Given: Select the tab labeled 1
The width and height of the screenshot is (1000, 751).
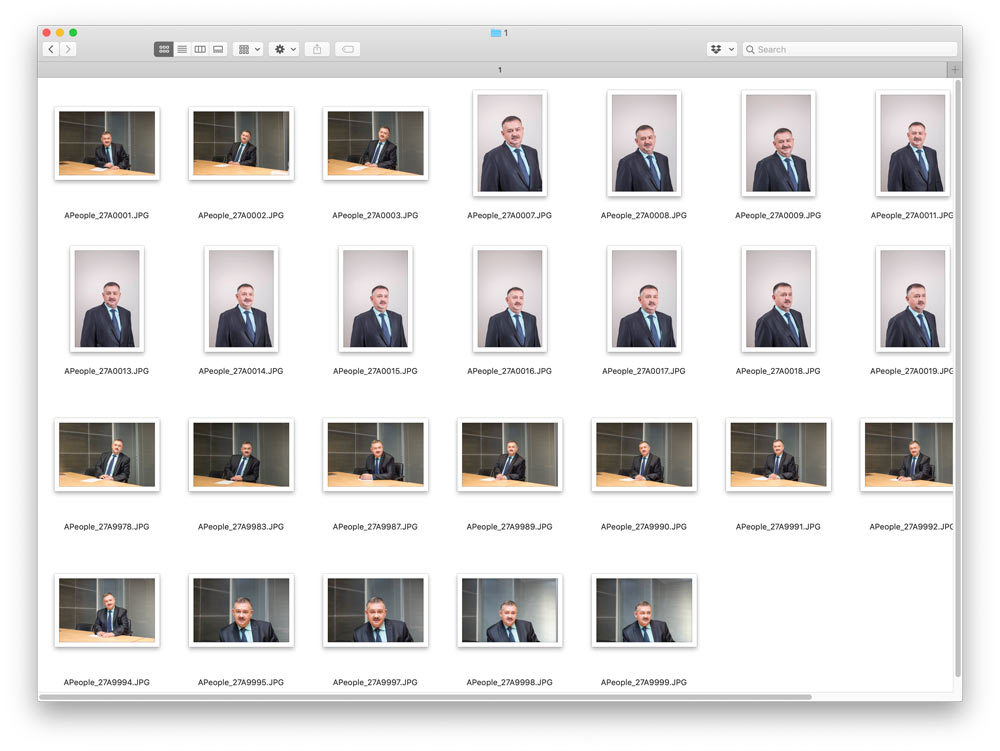Looking at the screenshot, I should click(499, 70).
